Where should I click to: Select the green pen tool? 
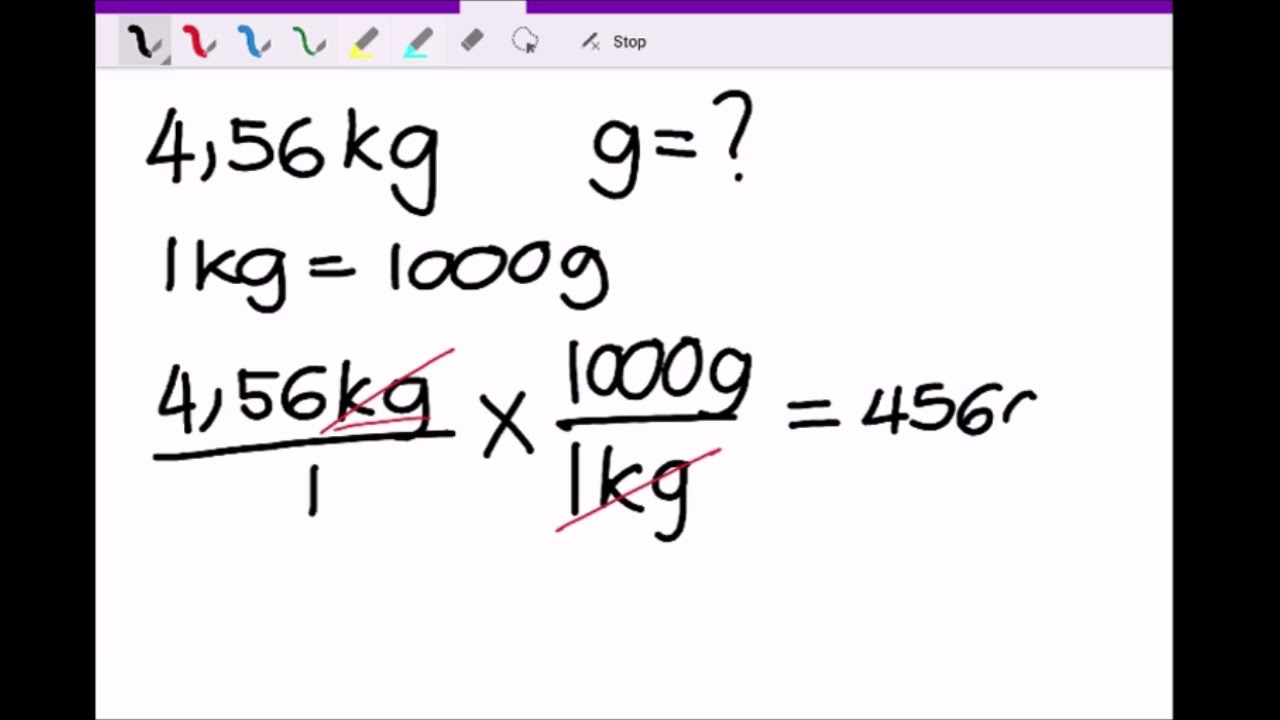(x=308, y=42)
